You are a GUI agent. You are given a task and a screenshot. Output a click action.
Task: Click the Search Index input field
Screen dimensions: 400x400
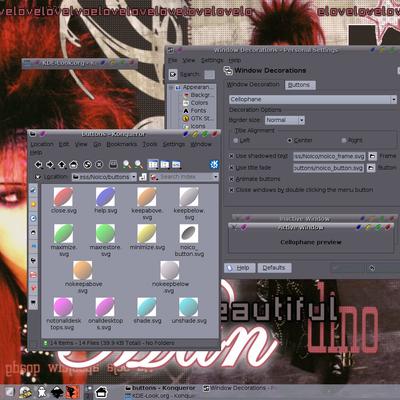pos(185,177)
